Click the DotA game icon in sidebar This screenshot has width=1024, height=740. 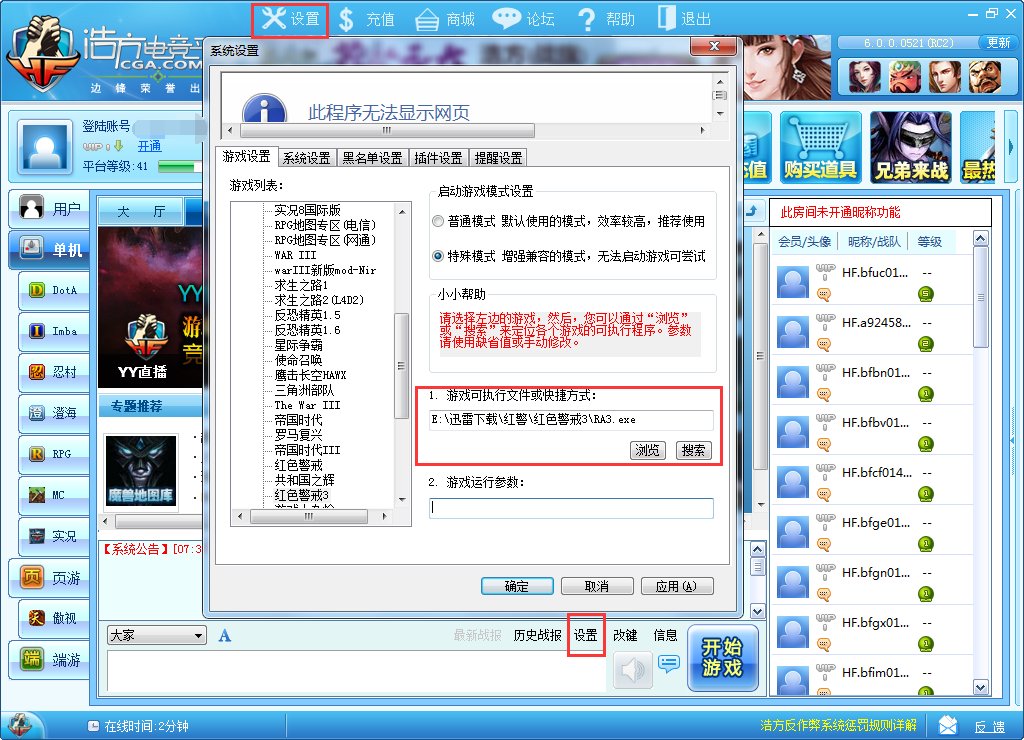tap(36, 289)
